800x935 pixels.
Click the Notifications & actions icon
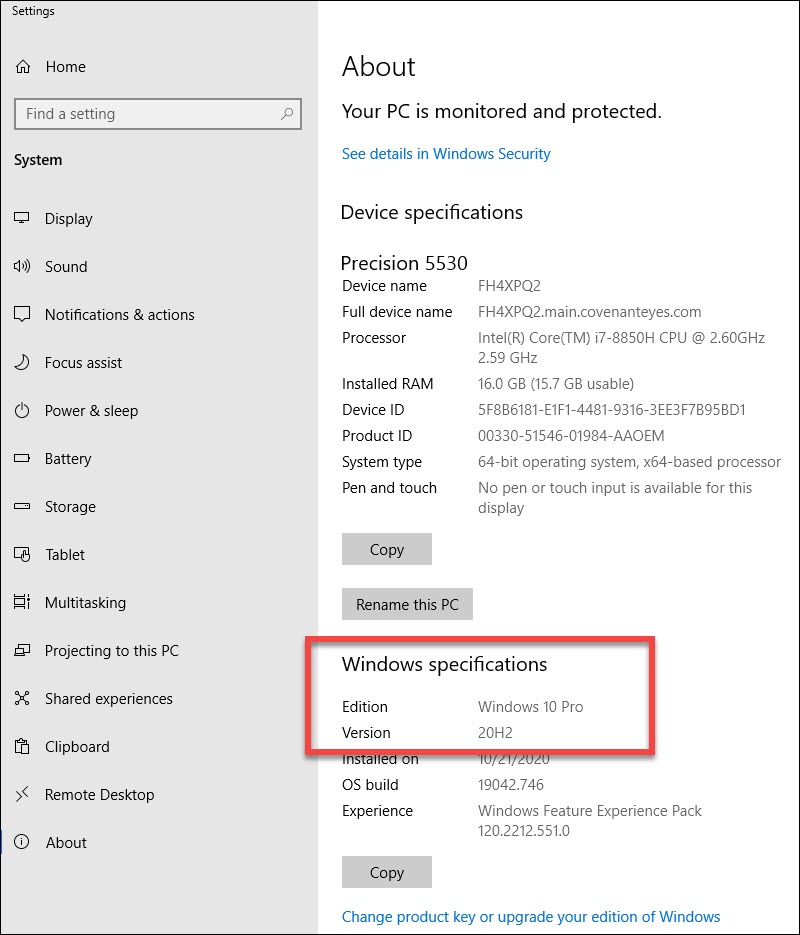[22, 315]
